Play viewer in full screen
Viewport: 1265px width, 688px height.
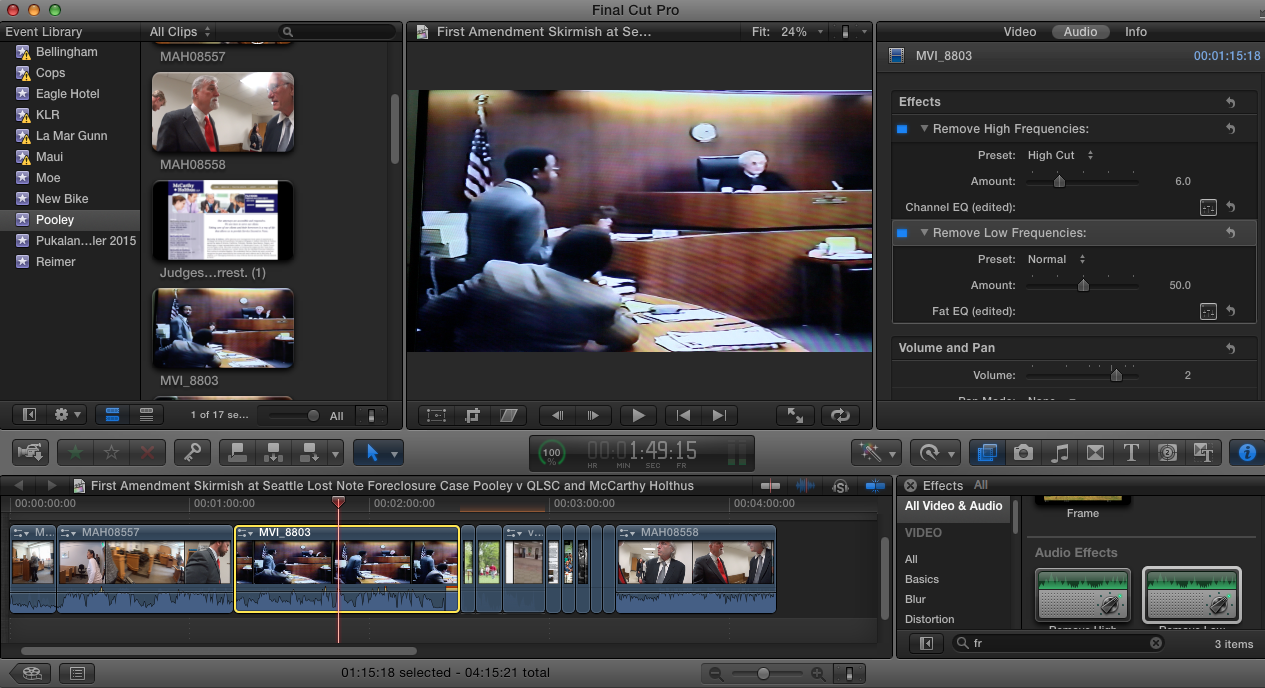point(795,415)
